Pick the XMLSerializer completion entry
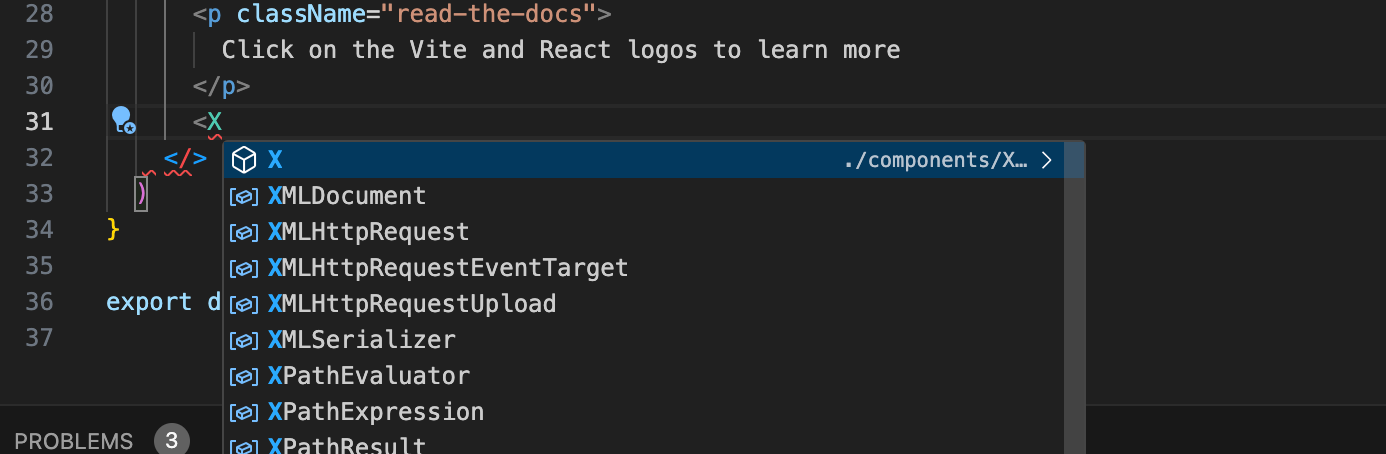Image resolution: width=1386 pixels, height=454 pixels. coord(361,340)
